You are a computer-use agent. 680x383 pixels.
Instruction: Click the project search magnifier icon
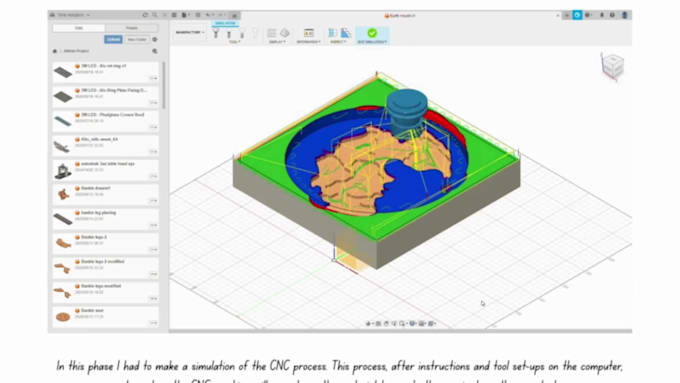click(x=155, y=51)
